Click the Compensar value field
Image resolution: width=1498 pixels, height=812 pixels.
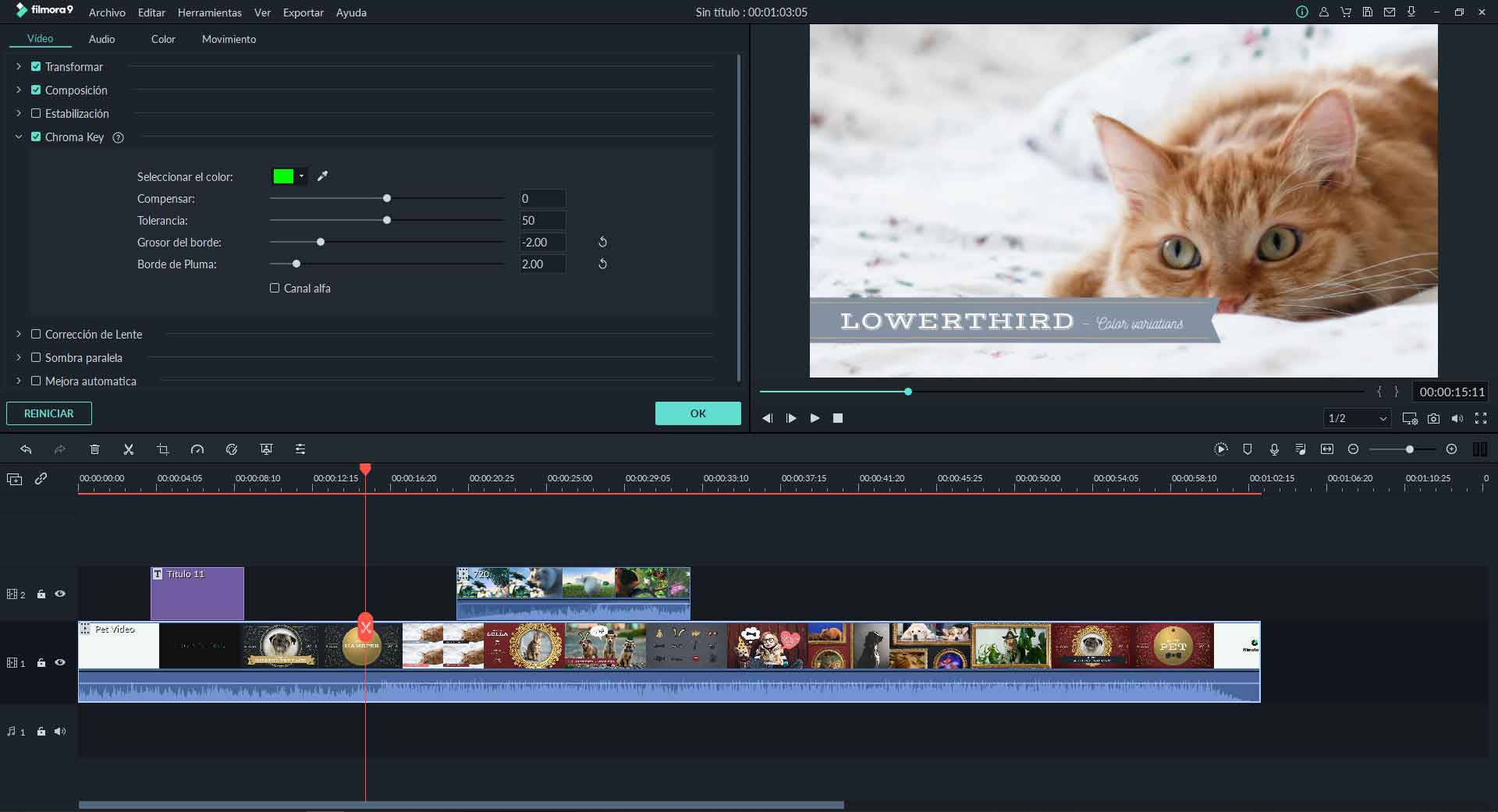point(543,199)
